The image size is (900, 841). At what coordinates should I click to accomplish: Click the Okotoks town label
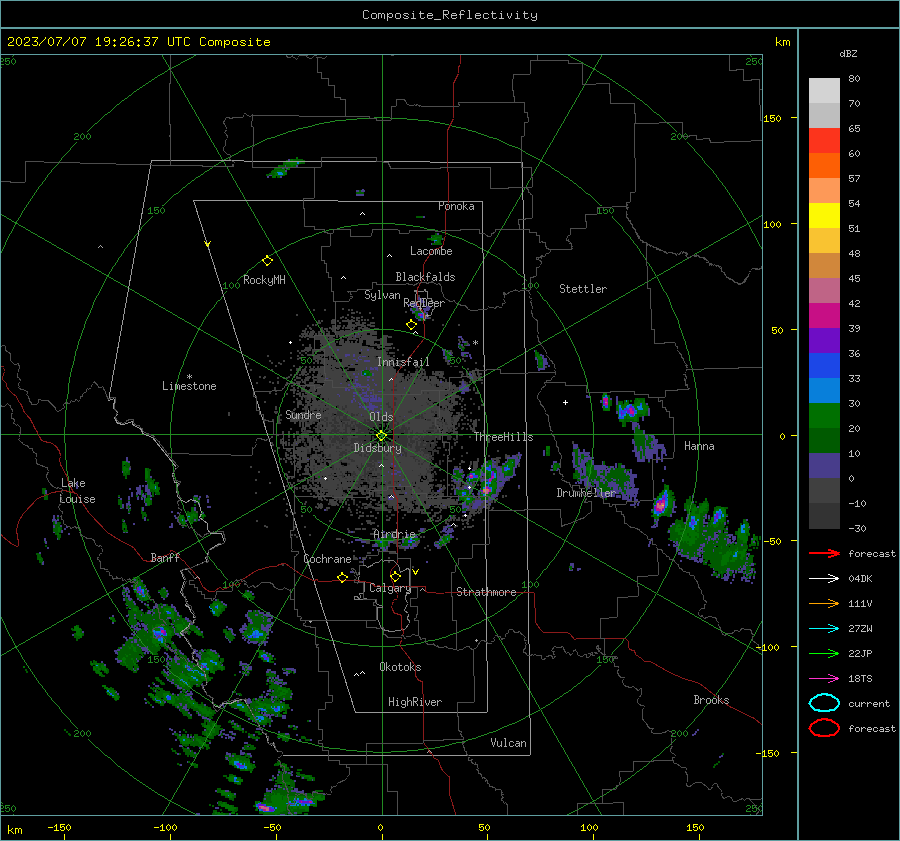pos(400,667)
